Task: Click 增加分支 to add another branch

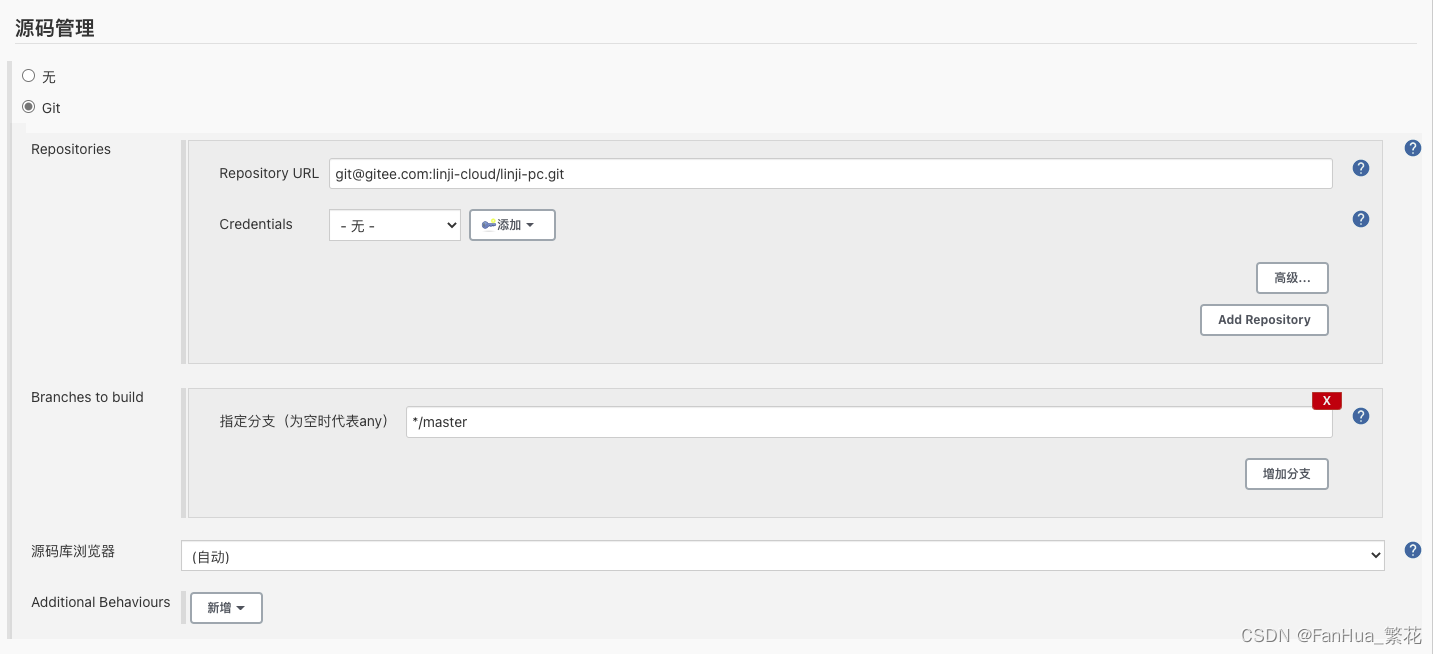Action: (1286, 473)
